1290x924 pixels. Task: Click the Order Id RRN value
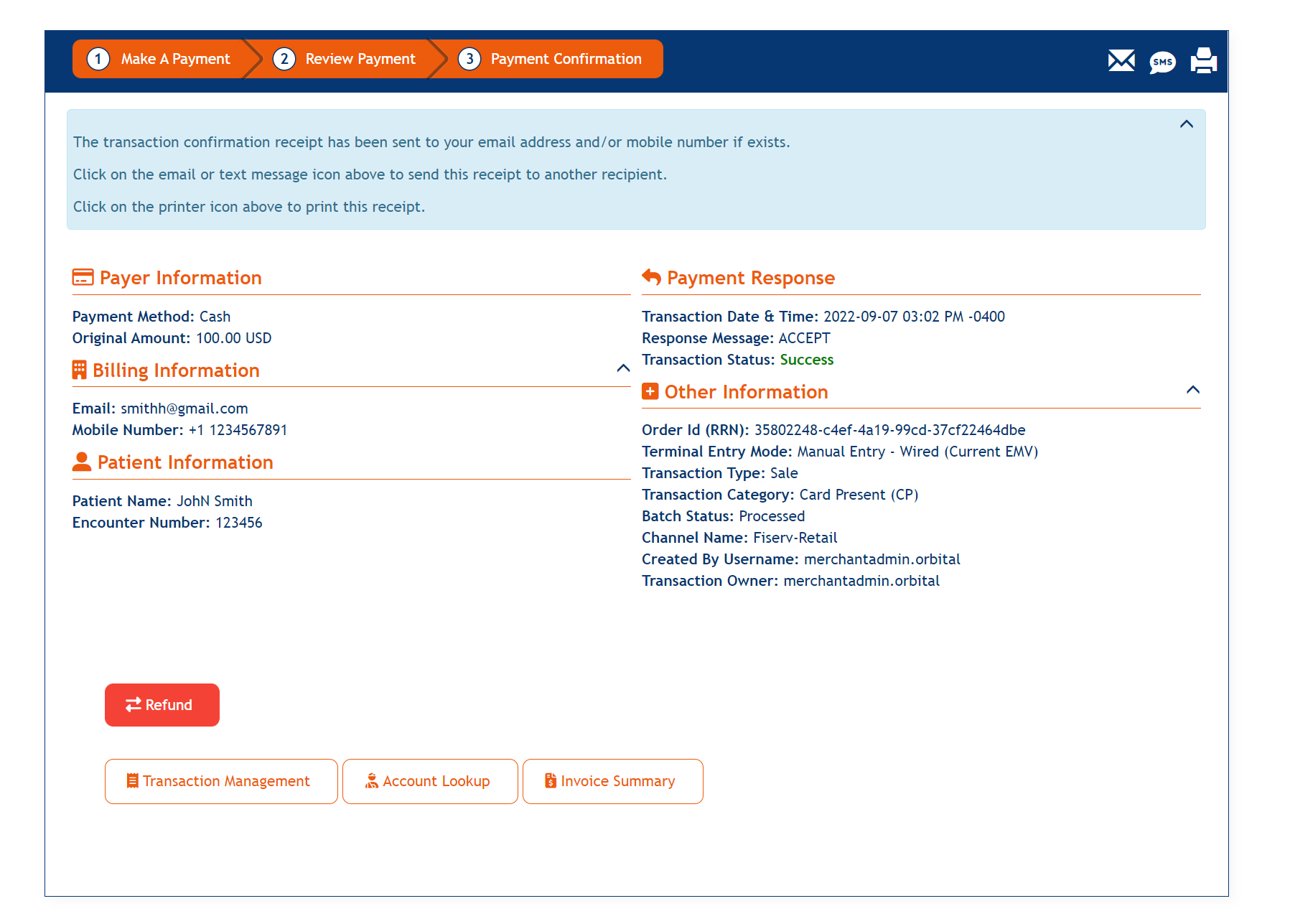(889, 429)
